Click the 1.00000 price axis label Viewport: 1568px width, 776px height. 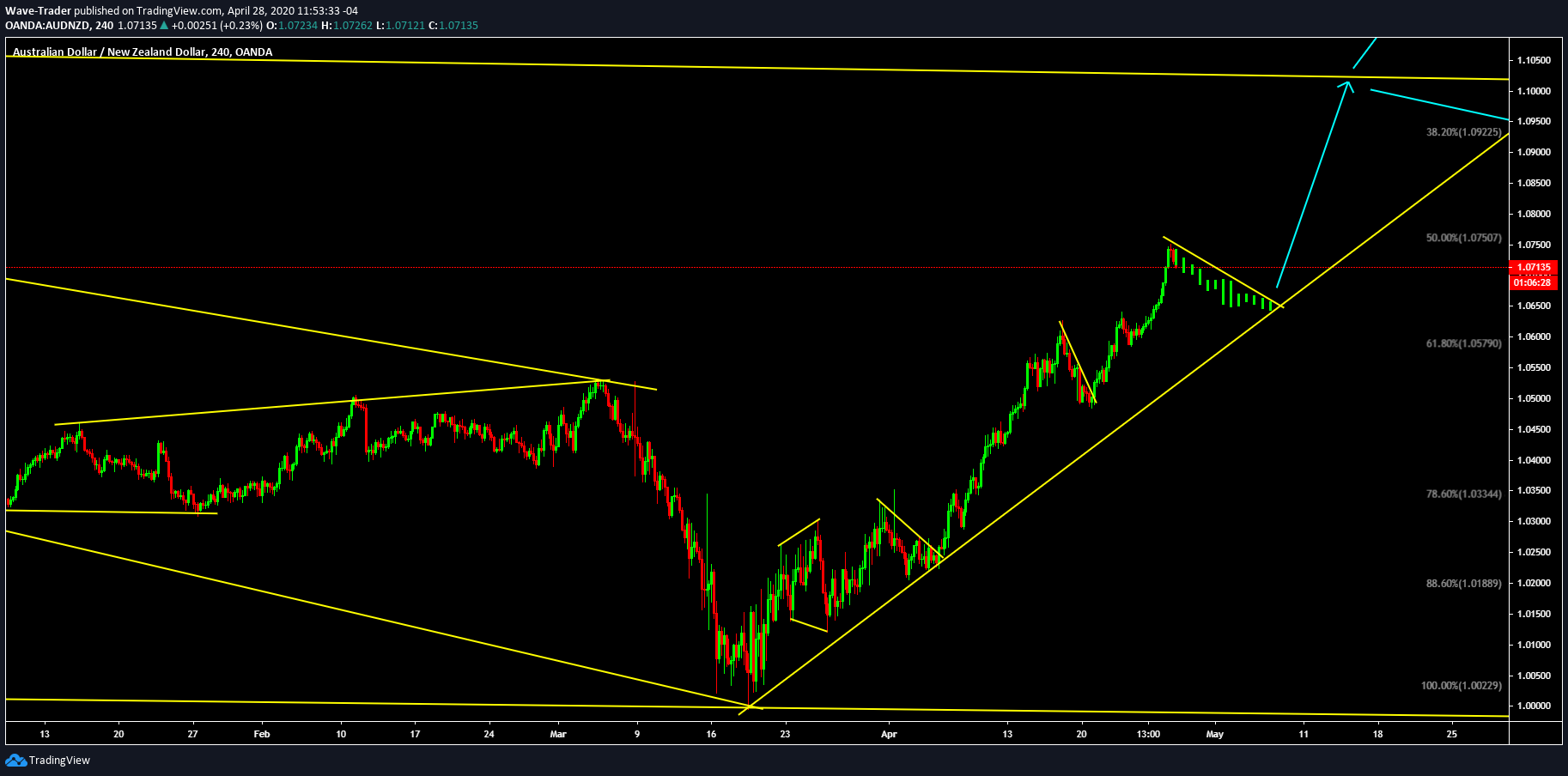pyautogui.click(x=1534, y=706)
